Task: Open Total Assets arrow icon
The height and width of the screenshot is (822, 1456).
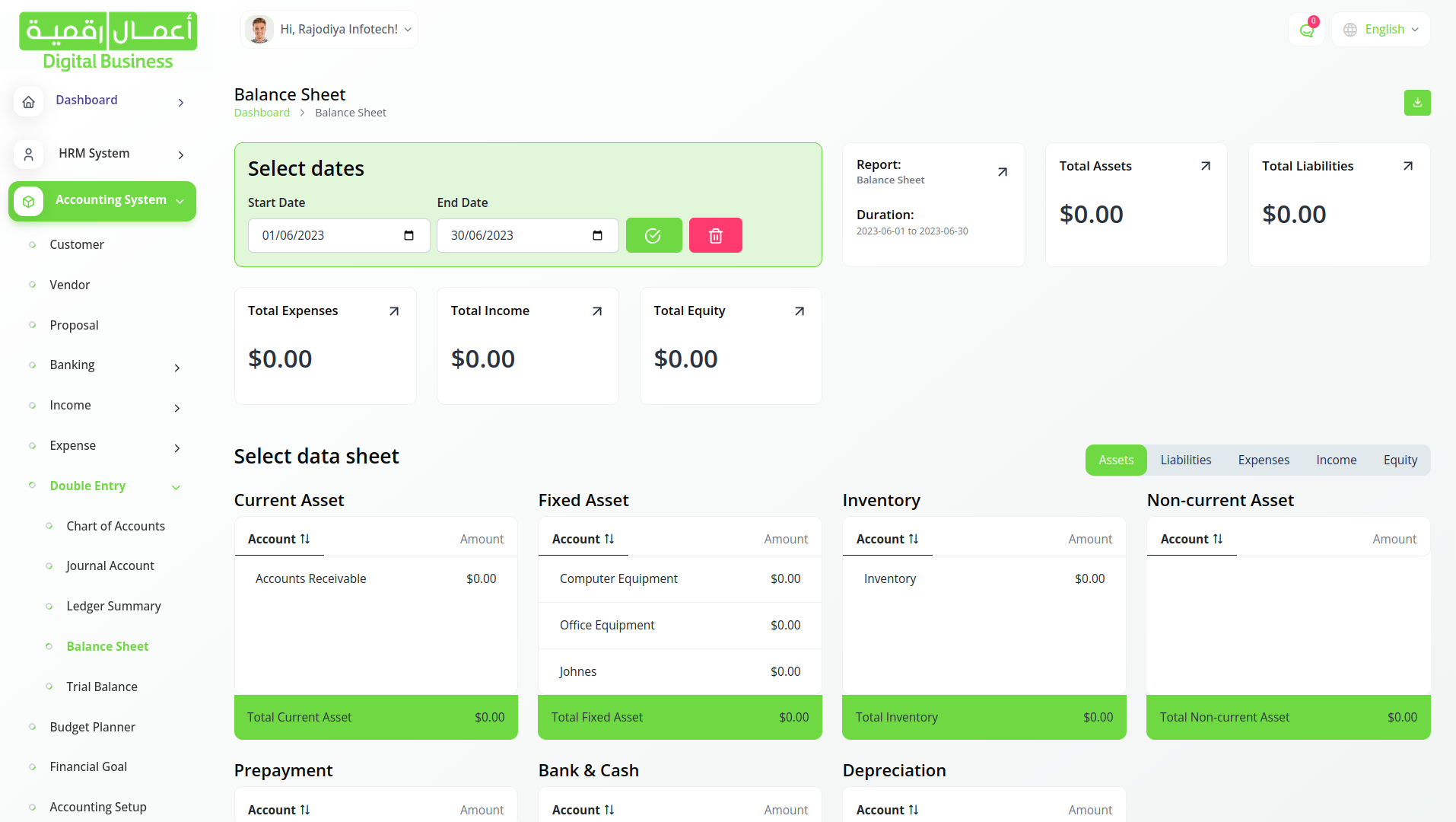Action: 1205,166
